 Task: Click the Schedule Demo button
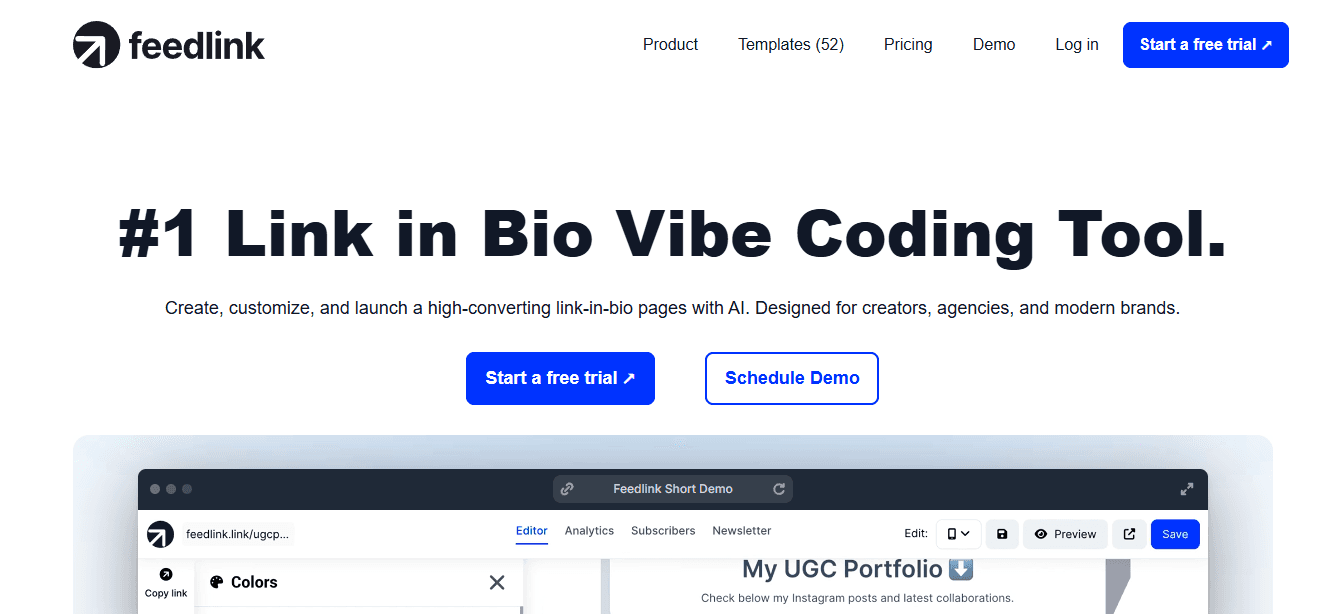(x=791, y=378)
